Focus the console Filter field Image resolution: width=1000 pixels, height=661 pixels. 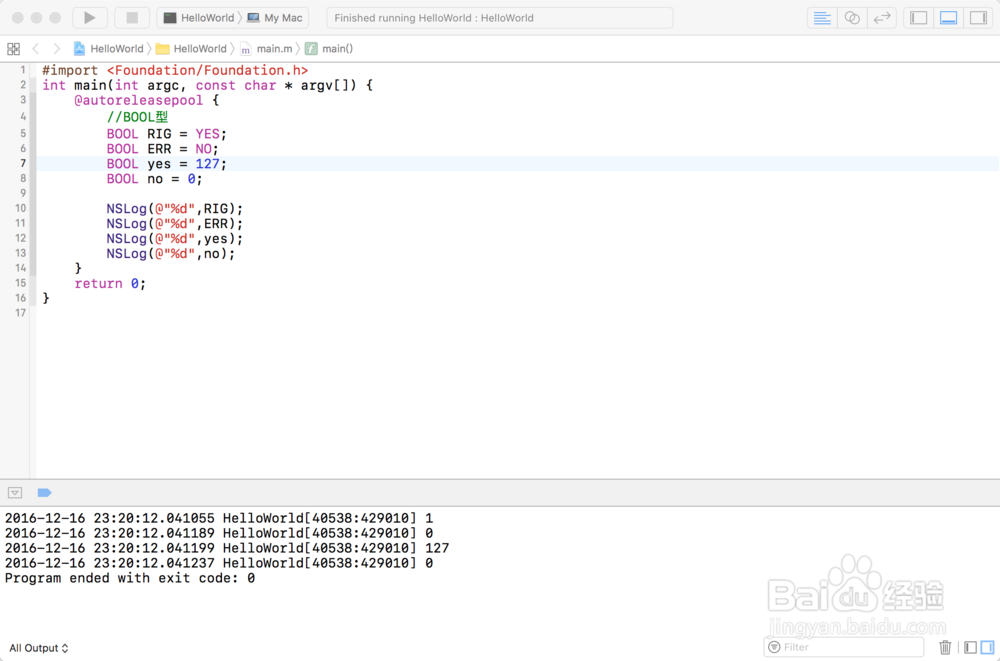(x=844, y=647)
